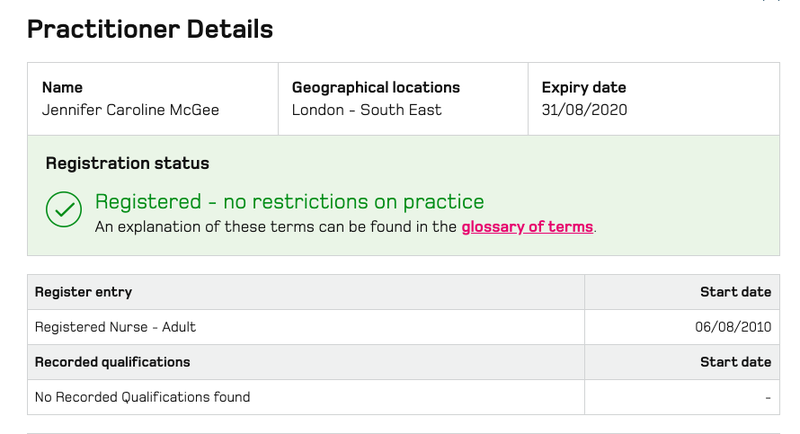Viewport: 800px width, 434px height.
Task: Click the Name field label
Action: (62, 87)
